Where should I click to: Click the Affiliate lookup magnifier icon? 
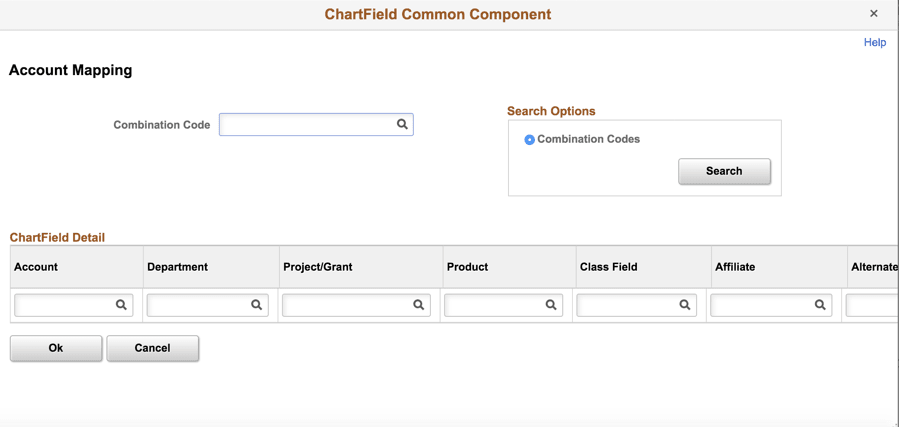820,305
